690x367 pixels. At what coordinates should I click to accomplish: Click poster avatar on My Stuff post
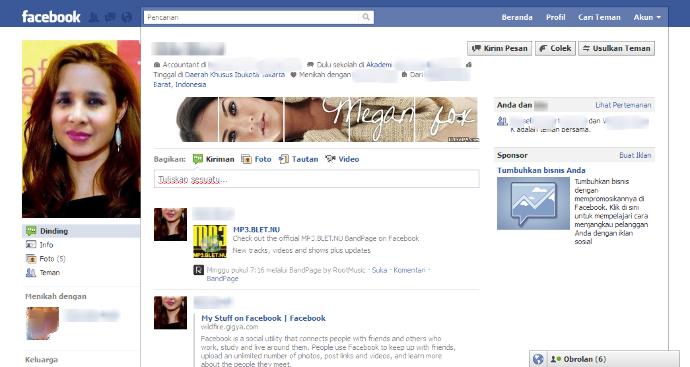170,313
